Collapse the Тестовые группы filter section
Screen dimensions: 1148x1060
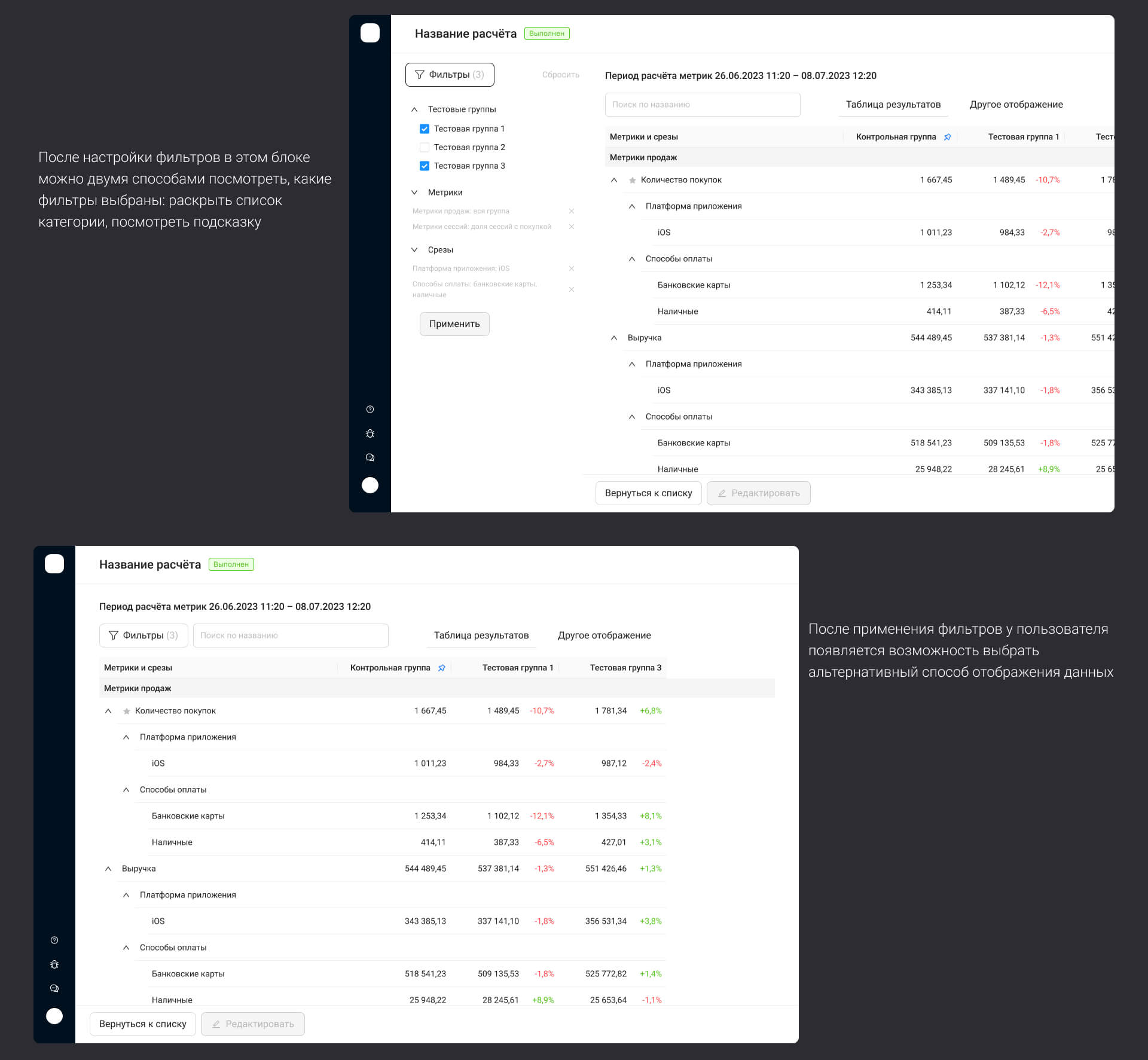click(414, 109)
